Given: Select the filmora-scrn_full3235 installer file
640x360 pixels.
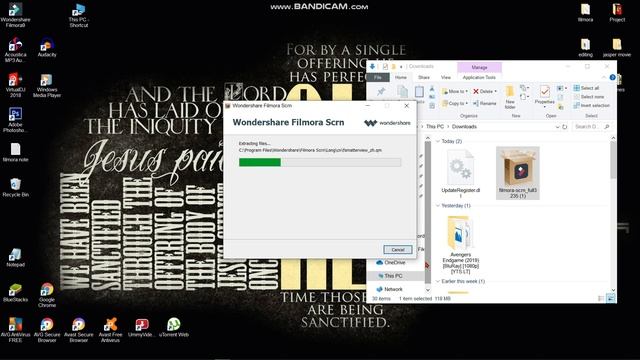Looking at the screenshot, I should point(518,173).
